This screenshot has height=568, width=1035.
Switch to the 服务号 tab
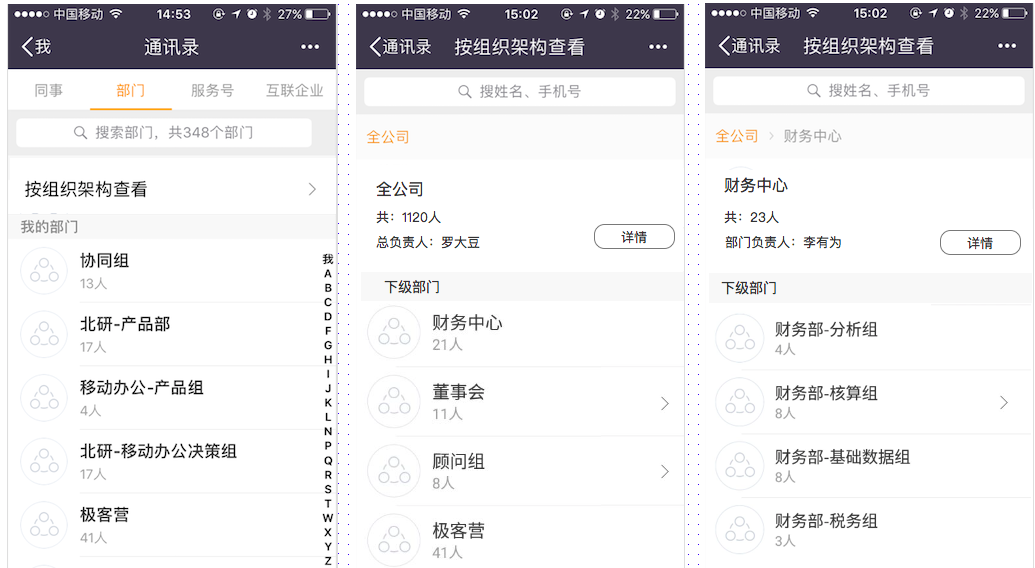(212, 91)
